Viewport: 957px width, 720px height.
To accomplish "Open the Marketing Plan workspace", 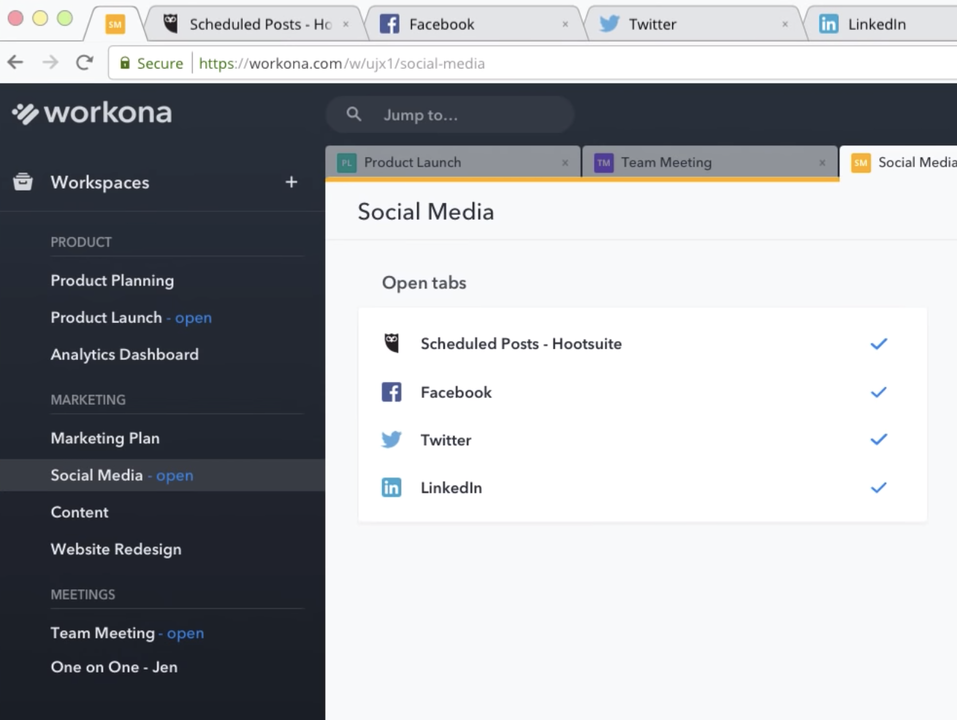I will (x=105, y=438).
